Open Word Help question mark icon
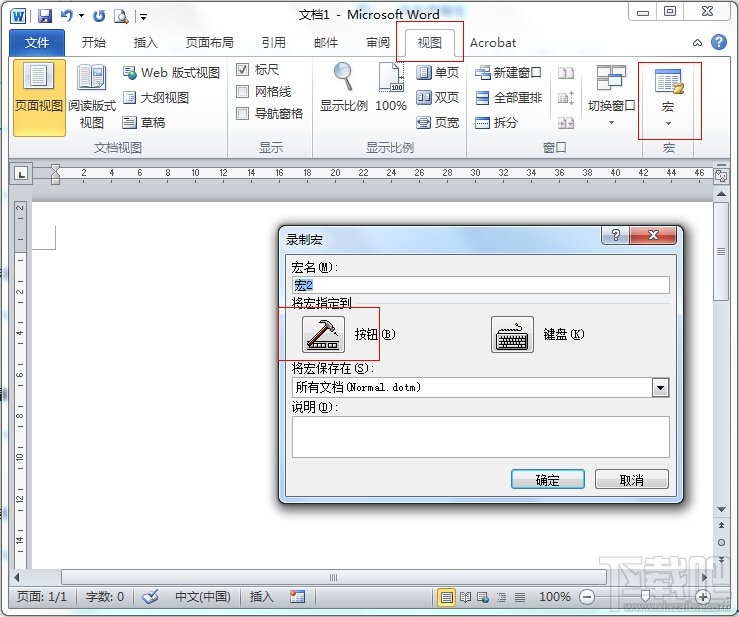This screenshot has width=739, height=617. coord(719,42)
